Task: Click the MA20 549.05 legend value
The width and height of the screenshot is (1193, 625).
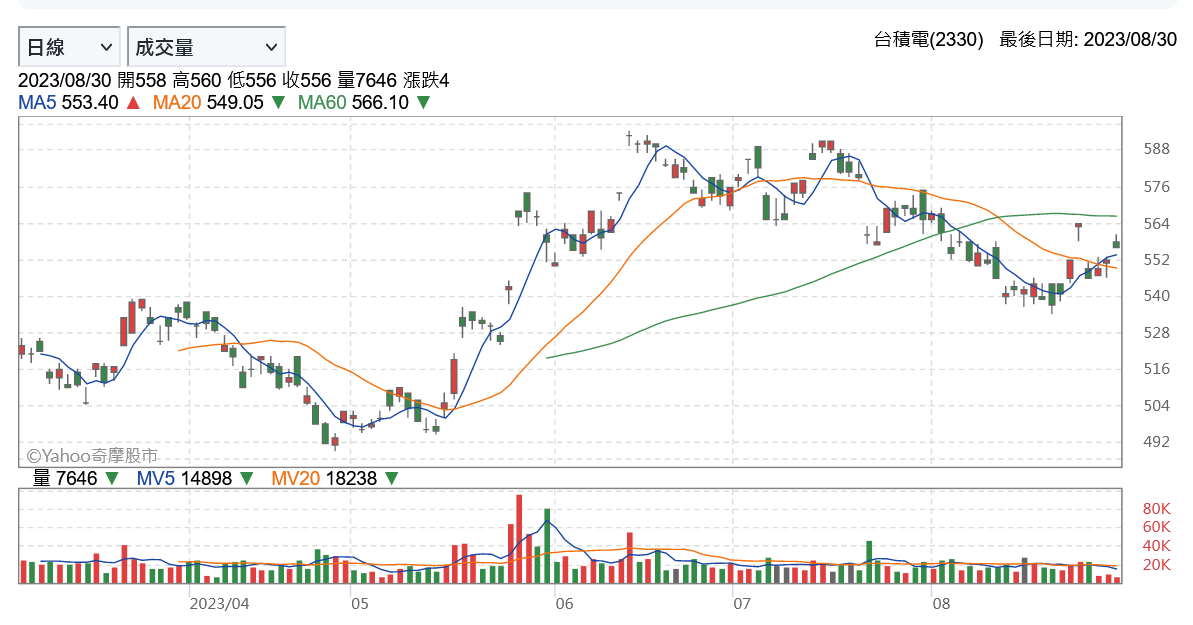Action: 208,102
